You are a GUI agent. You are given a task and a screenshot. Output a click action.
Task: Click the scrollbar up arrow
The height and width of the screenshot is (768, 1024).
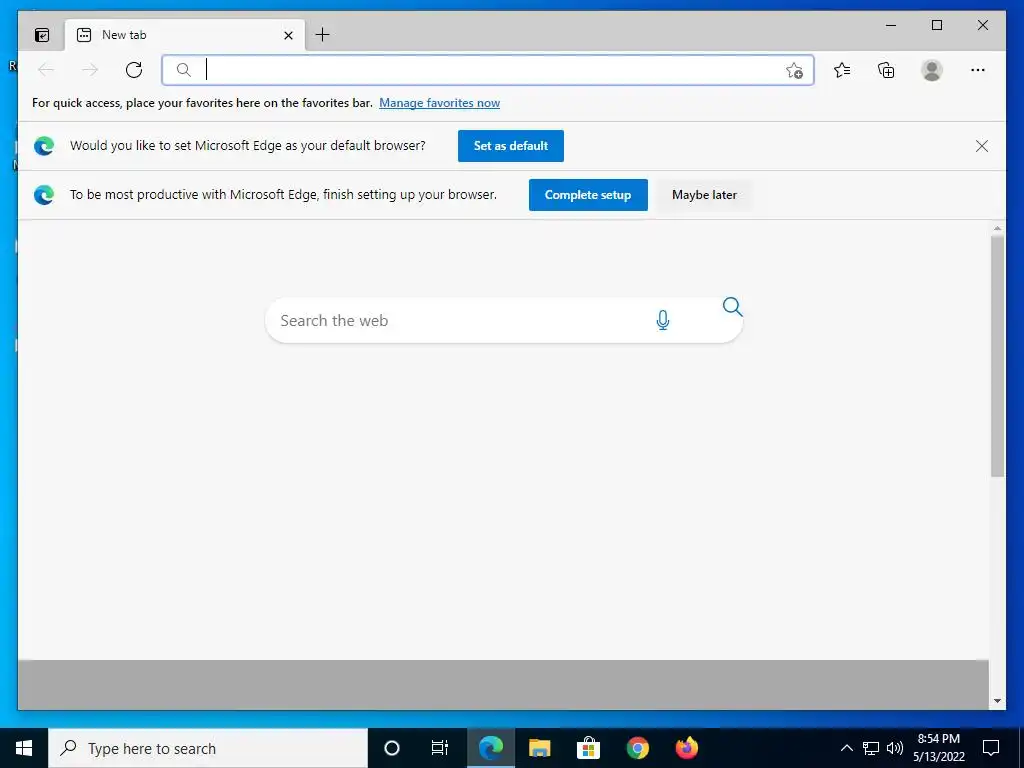point(997,229)
